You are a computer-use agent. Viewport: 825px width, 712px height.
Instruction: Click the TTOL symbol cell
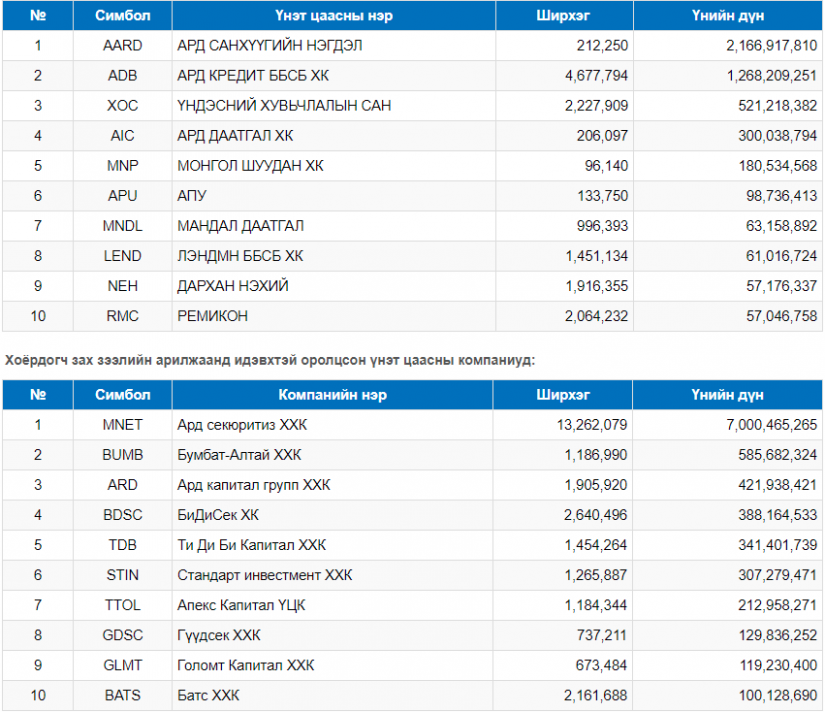123,605
